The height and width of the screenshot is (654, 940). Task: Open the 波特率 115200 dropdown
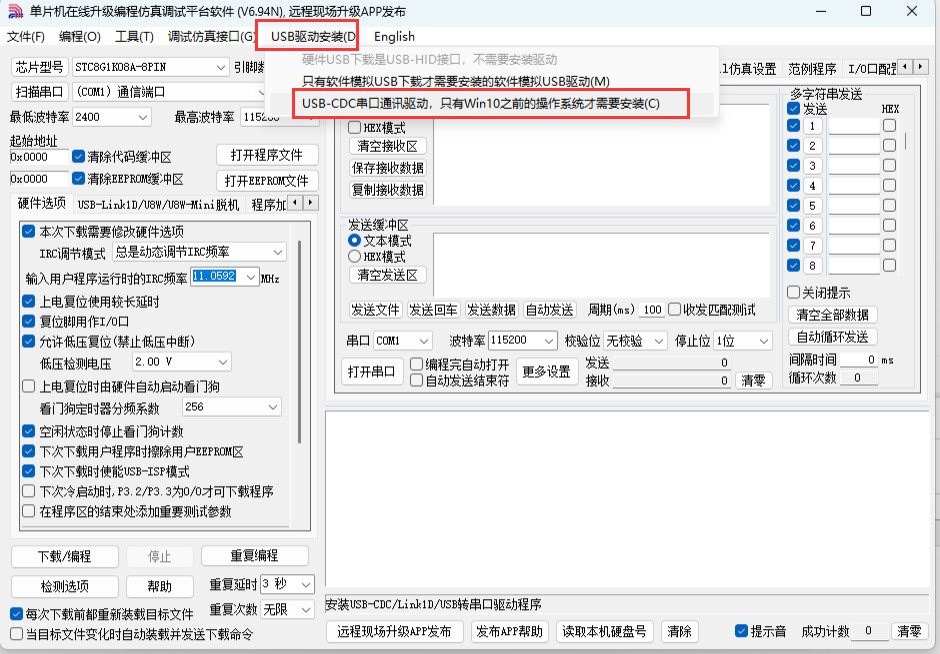tap(549, 341)
